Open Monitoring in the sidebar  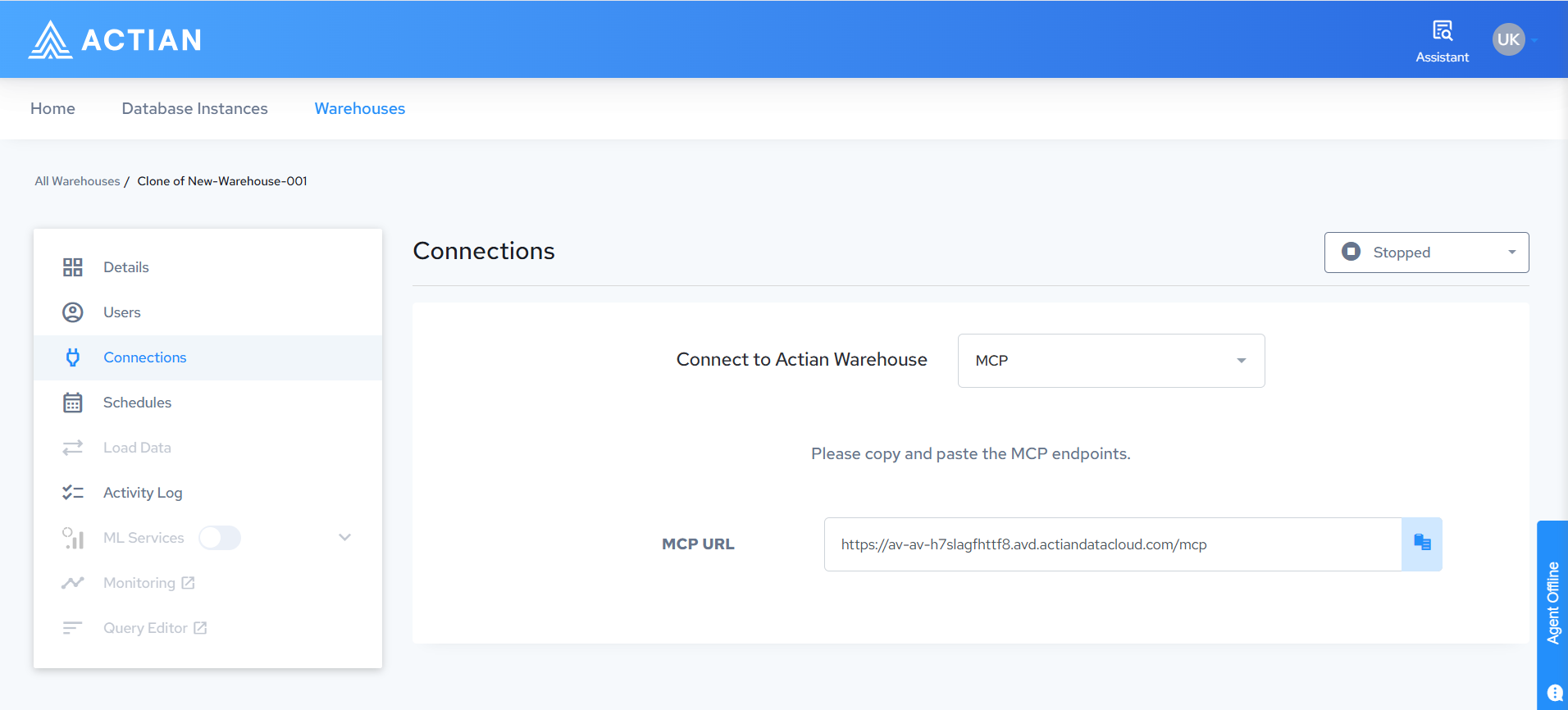coord(207,583)
